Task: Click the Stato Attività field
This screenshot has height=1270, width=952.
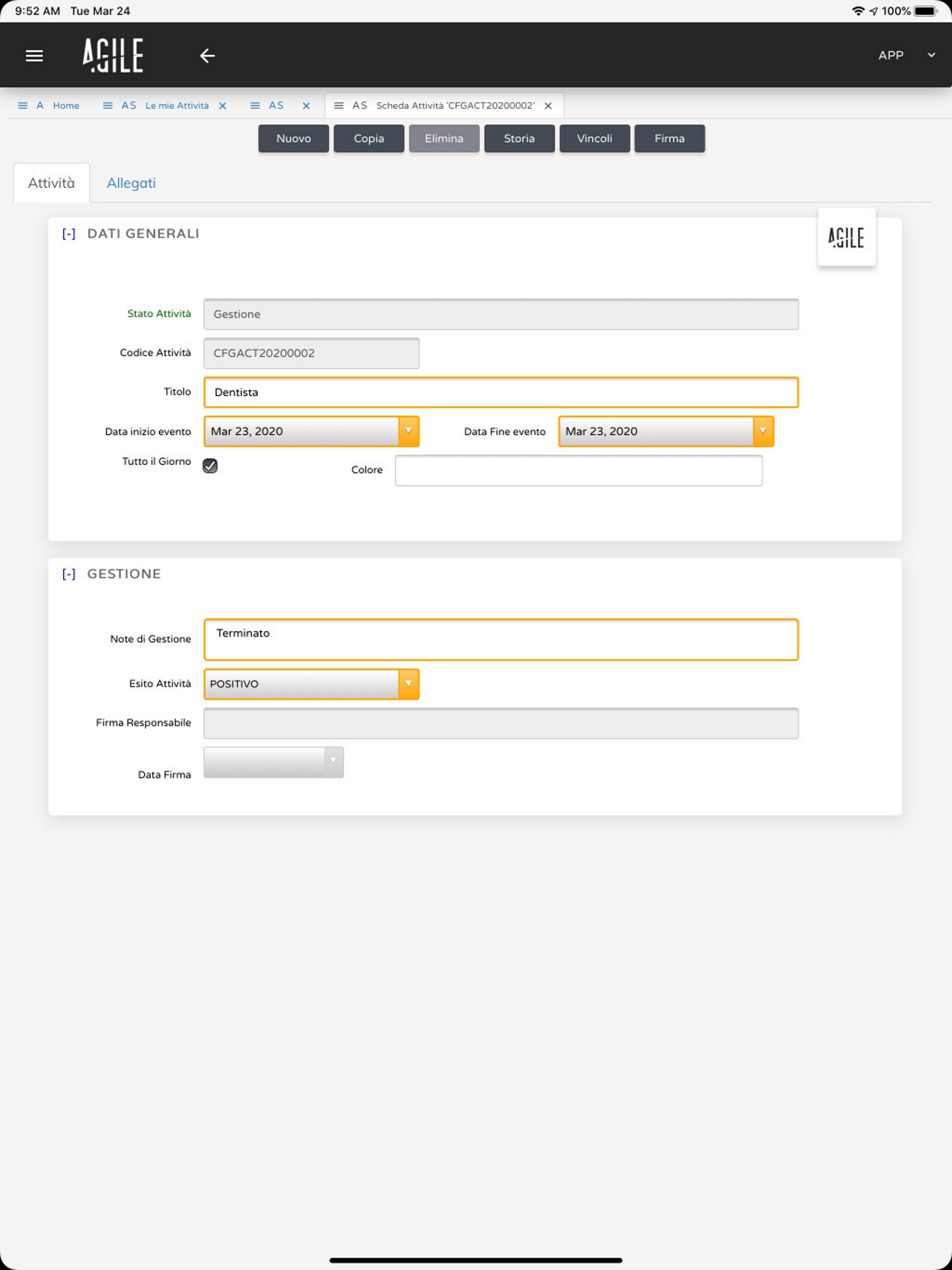Action: point(501,314)
